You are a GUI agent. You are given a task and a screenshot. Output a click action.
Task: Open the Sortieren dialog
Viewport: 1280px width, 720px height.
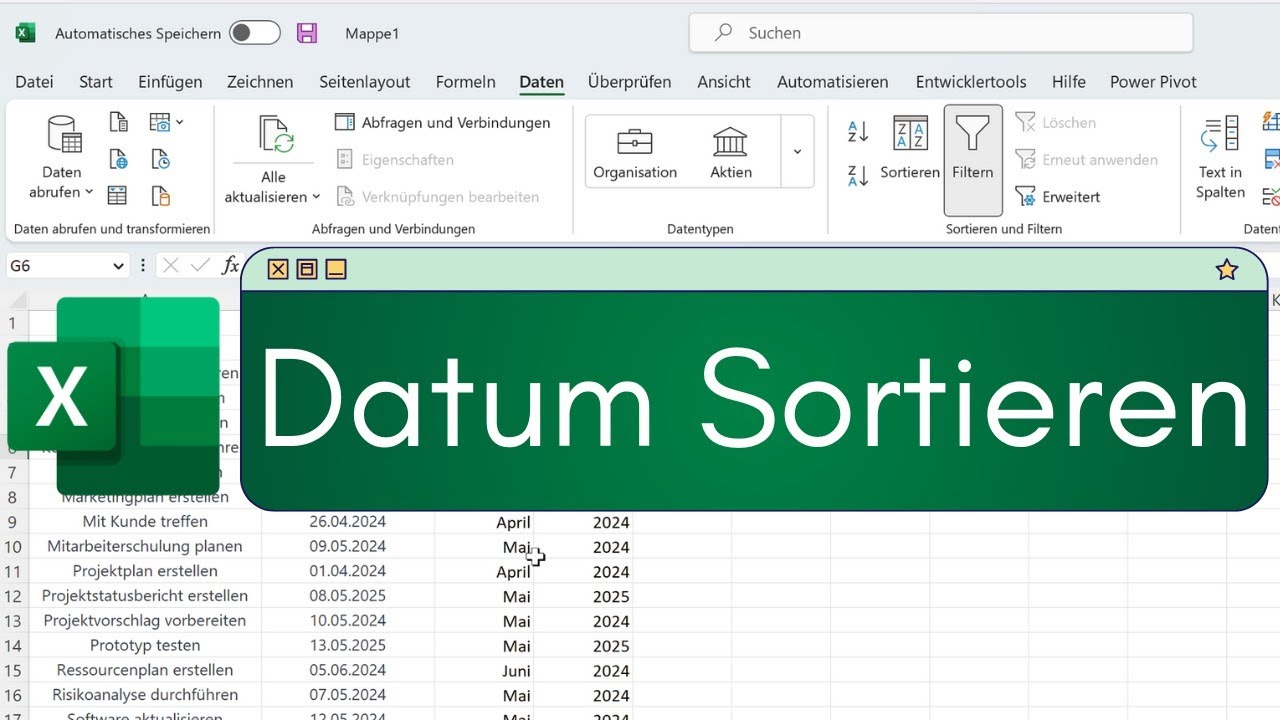(910, 148)
